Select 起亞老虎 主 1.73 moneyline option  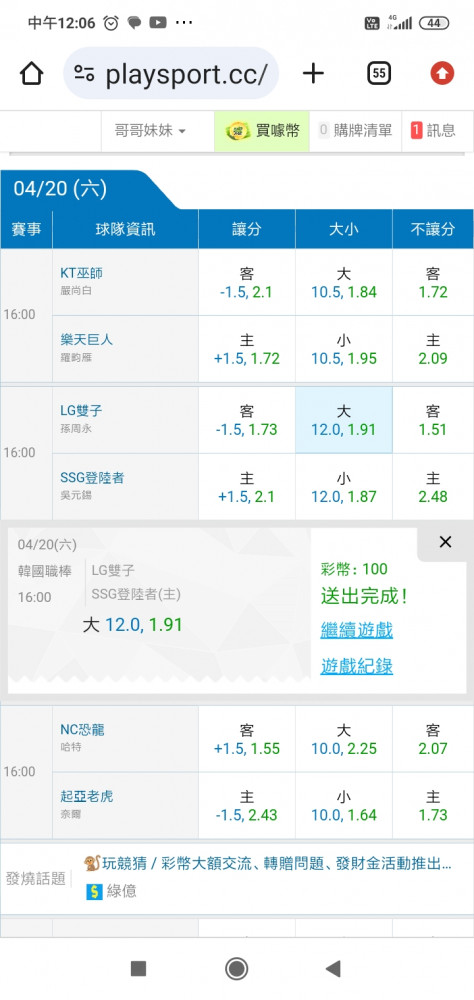click(433, 805)
